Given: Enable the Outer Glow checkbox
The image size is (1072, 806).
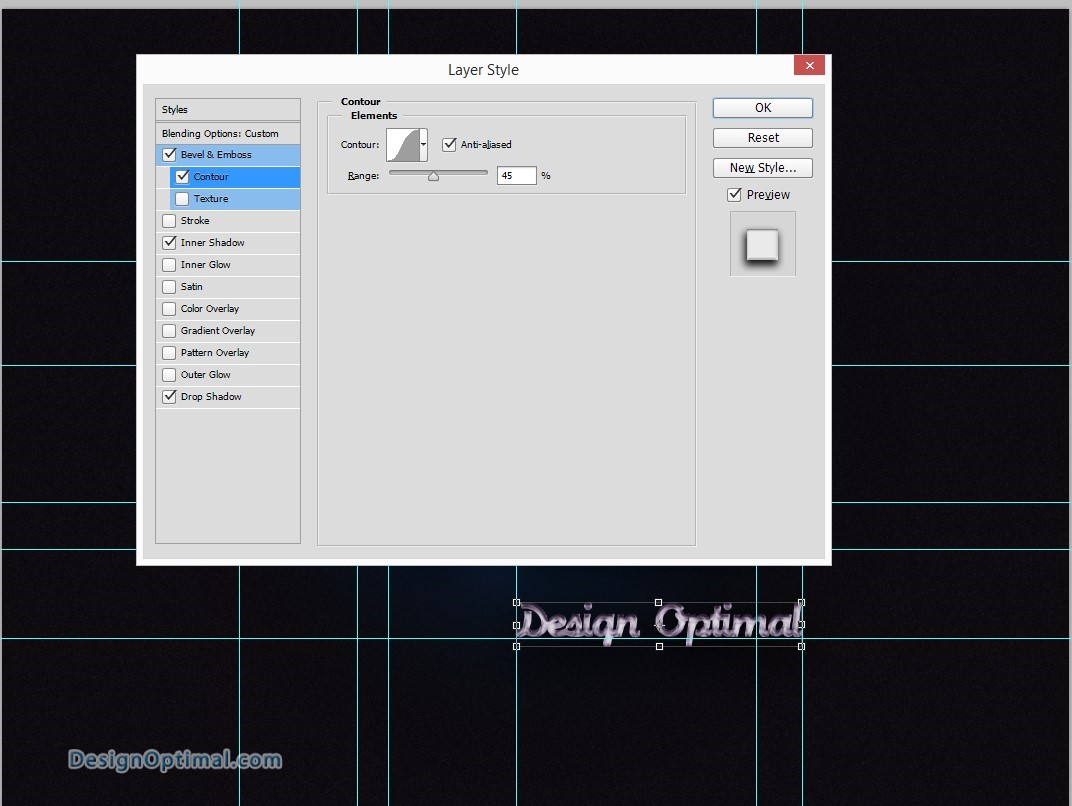Looking at the screenshot, I should 170,375.
